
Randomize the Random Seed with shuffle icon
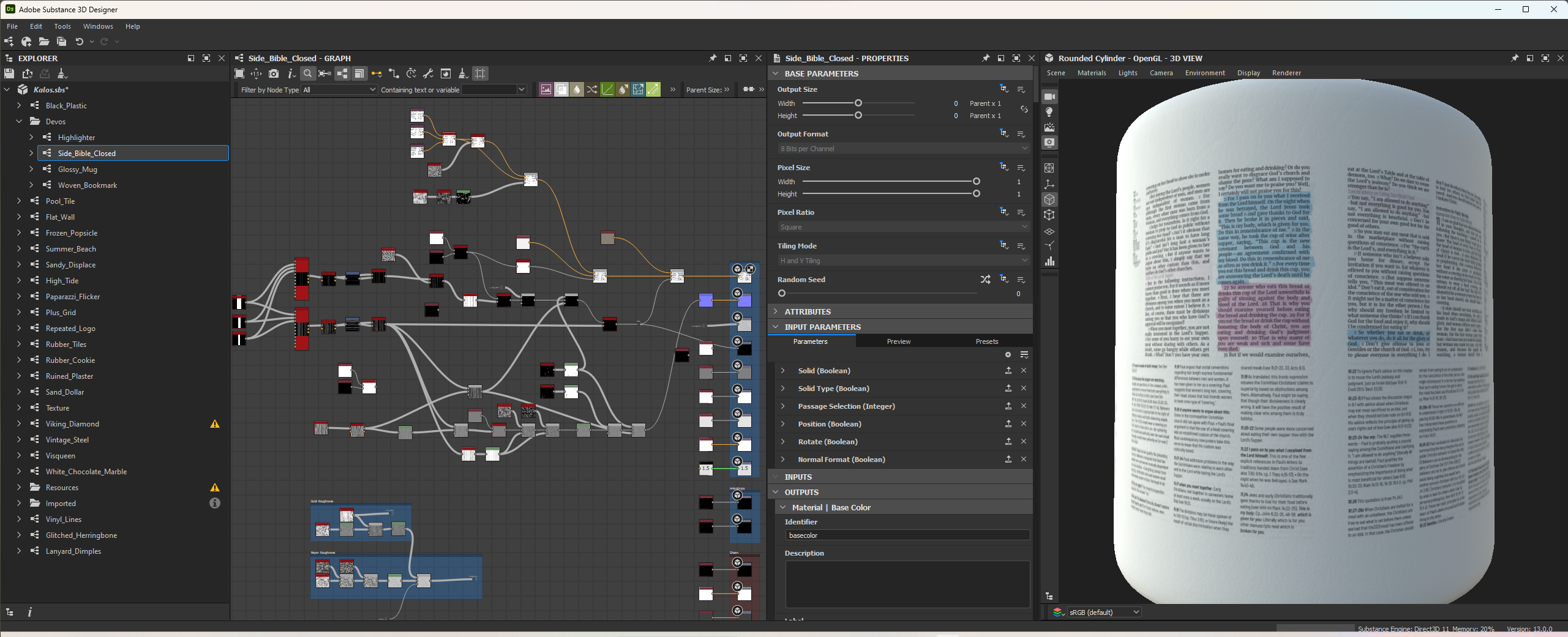pyautogui.click(x=985, y=280)
